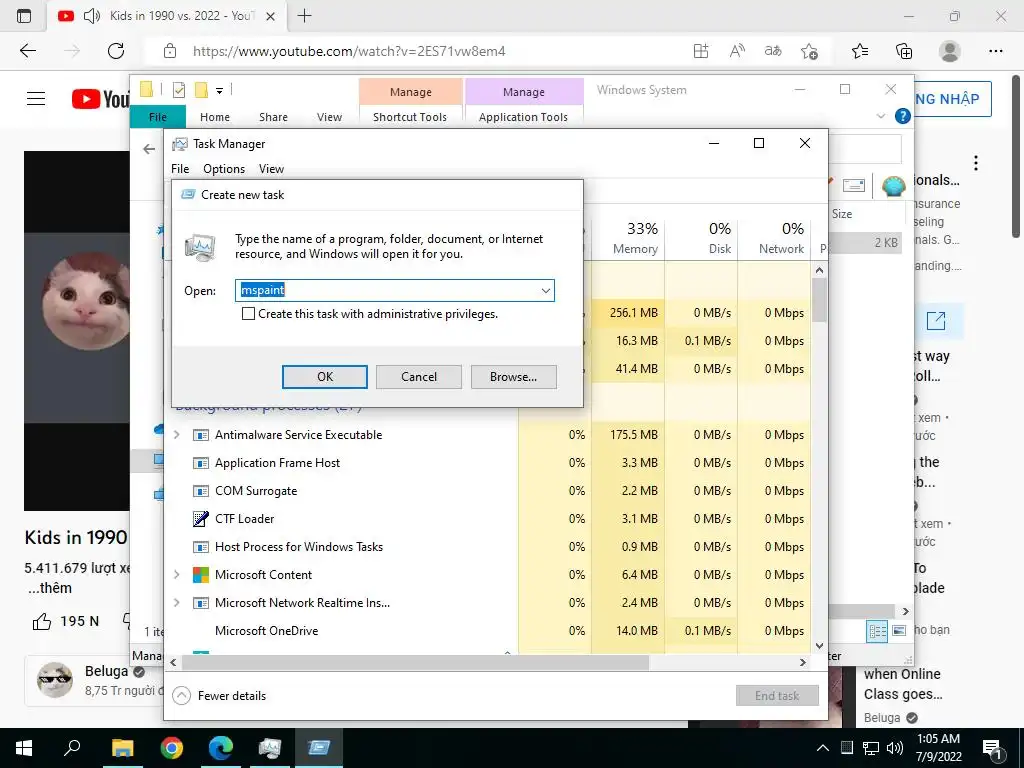The image size is (1024, 768).
Task: Open Share ribbon tab in File Explorer
Action: pyautogui.click(x=273, y=117)
